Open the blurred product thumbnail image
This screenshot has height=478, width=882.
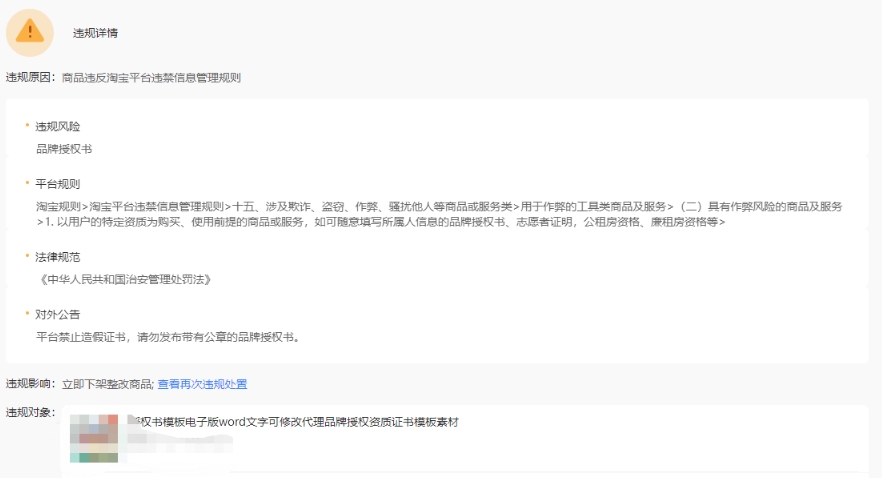pos(98,440)
